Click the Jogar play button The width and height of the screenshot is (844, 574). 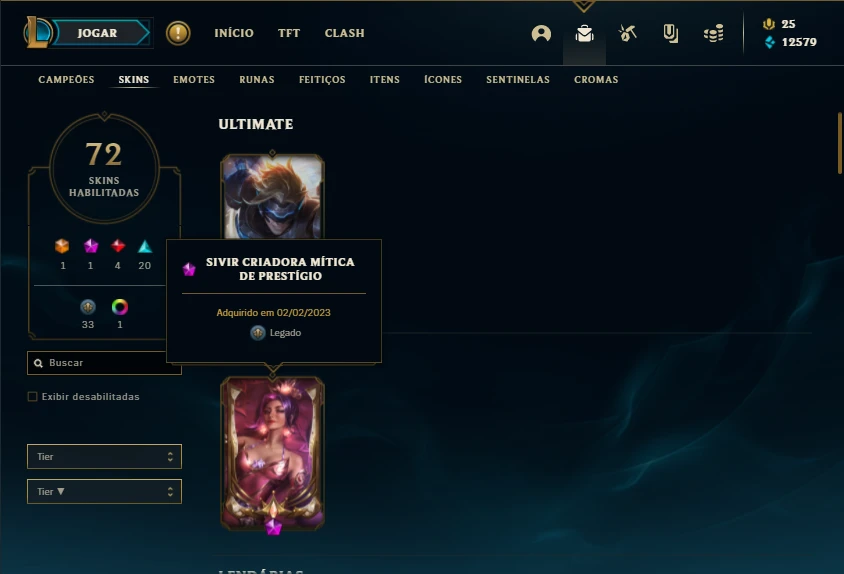(97, 33)
